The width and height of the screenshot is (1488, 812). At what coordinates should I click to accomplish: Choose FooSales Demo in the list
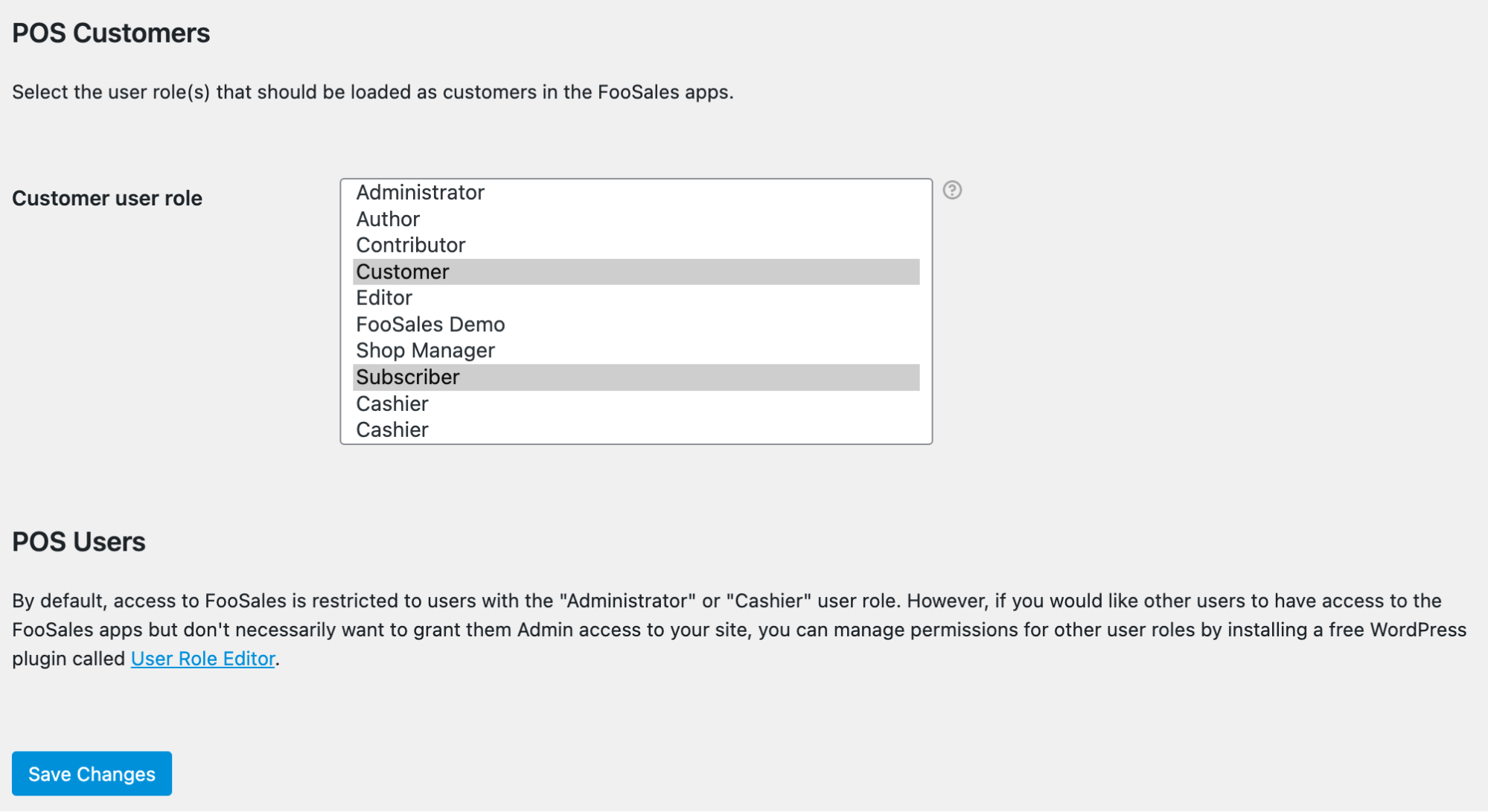[430, 325]
